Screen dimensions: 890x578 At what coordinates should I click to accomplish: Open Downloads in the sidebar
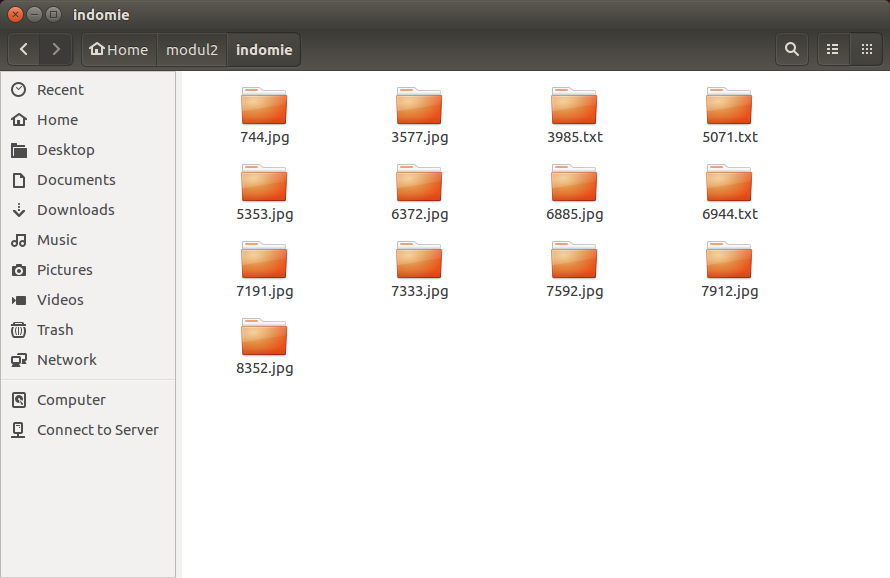pyautogui.click(x=88, y=210)
